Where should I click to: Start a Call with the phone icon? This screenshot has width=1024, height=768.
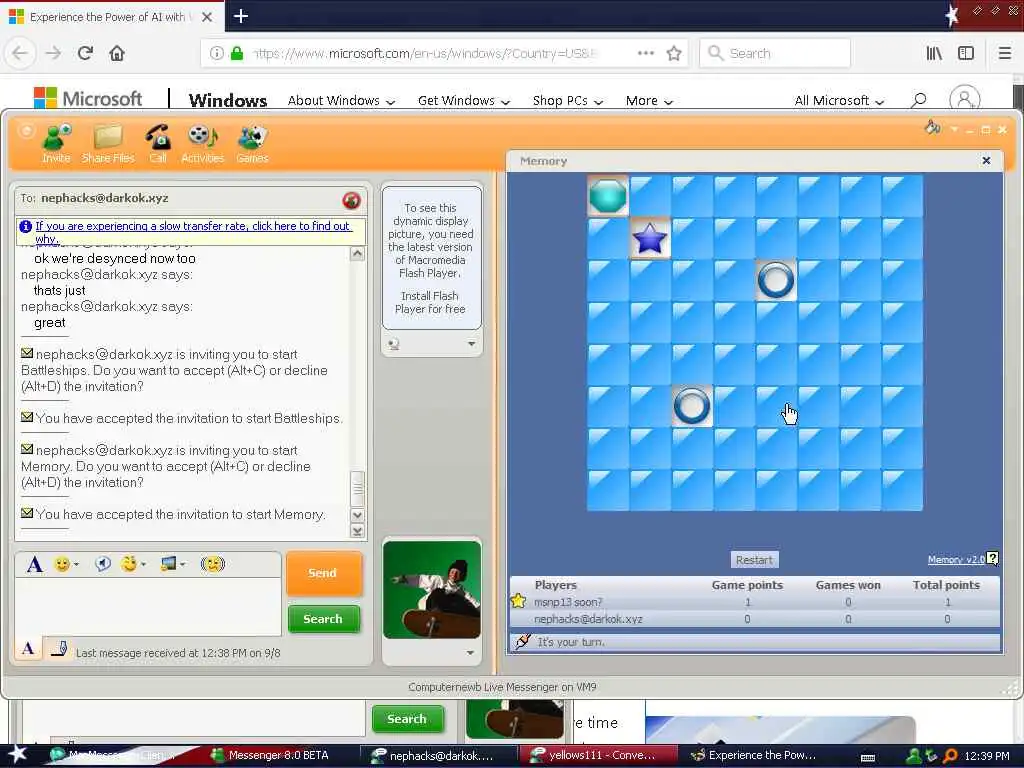pyautogui.click(x=157, y=143)
